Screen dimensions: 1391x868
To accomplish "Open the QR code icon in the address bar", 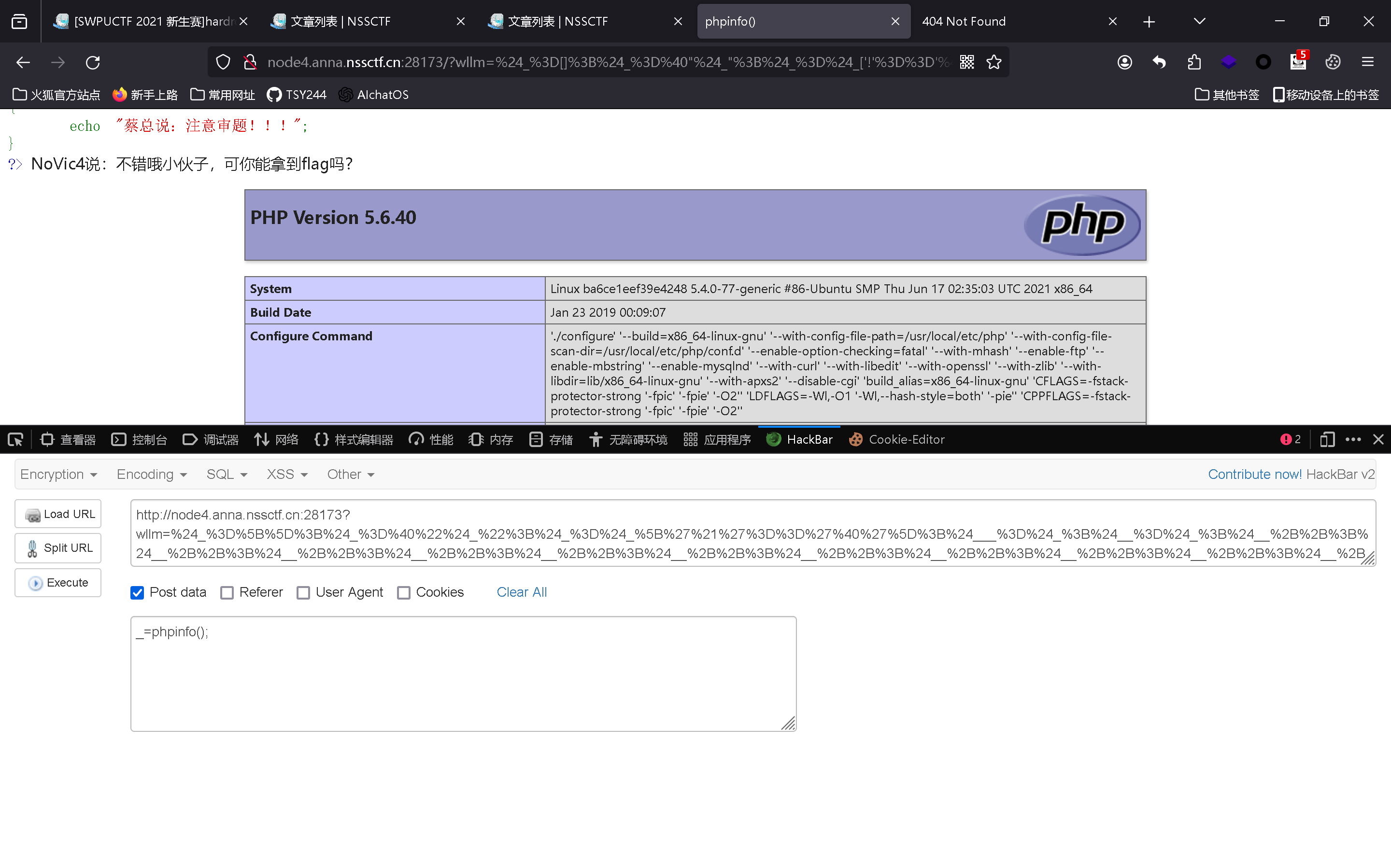I will 966,62.
